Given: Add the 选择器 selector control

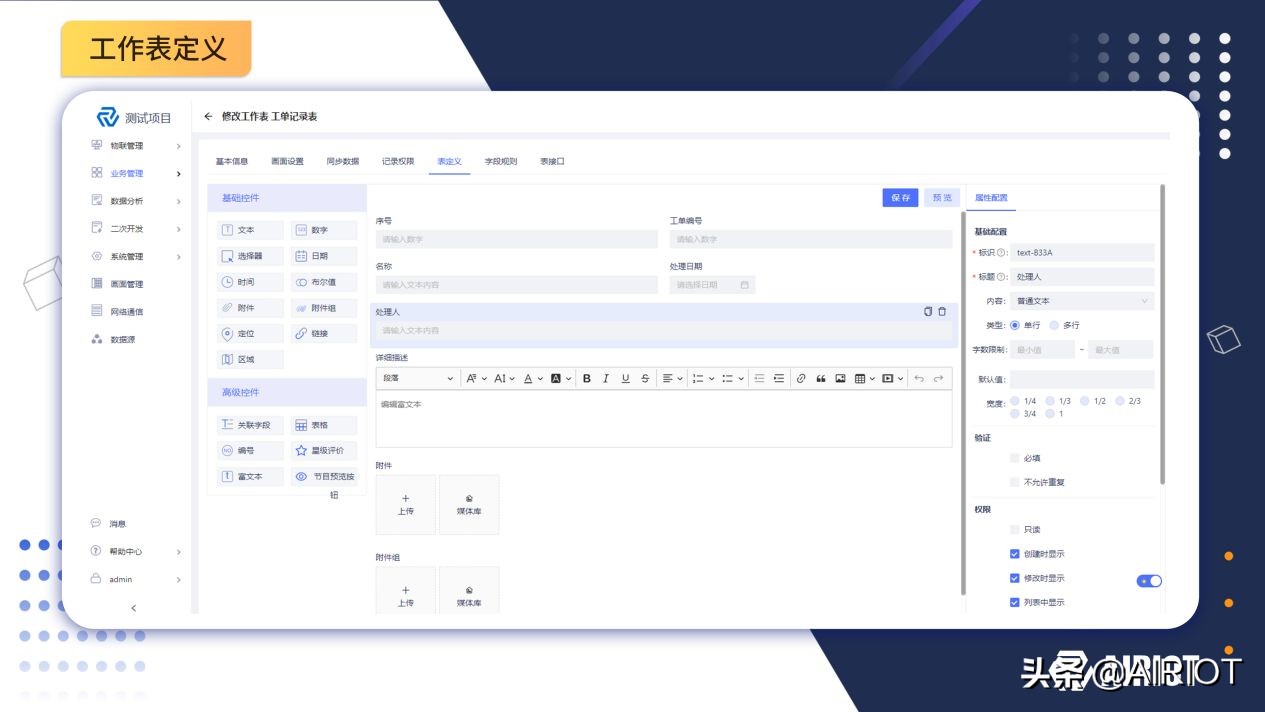Looking at the screenshot, I should point(250,256).
